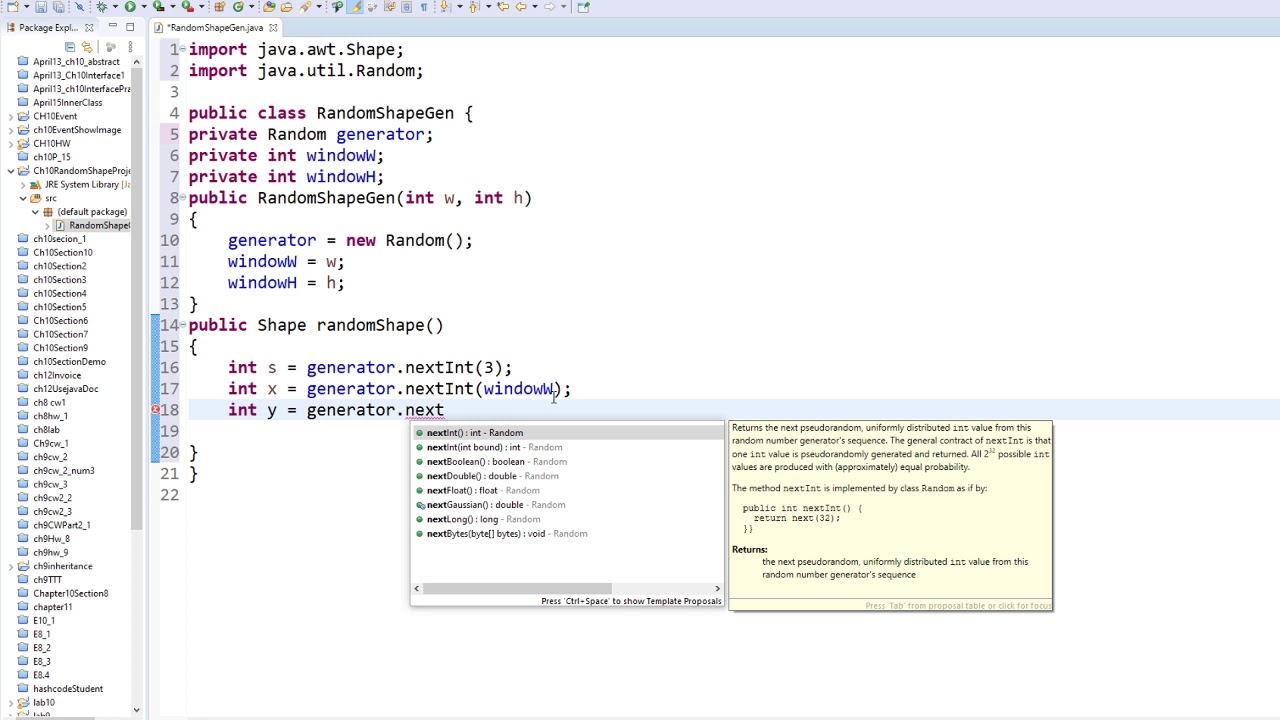Viewport: 1280px width, 720px height.
Task: Collapse the src folder node
Action: 23,198
